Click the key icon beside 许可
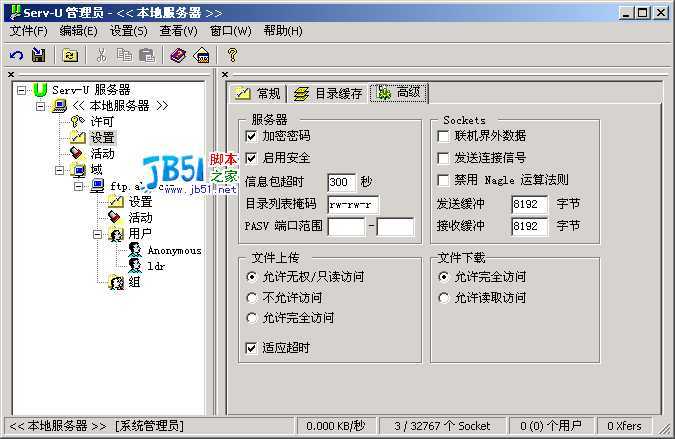The image size is (675, 439). tap(77, 122)
